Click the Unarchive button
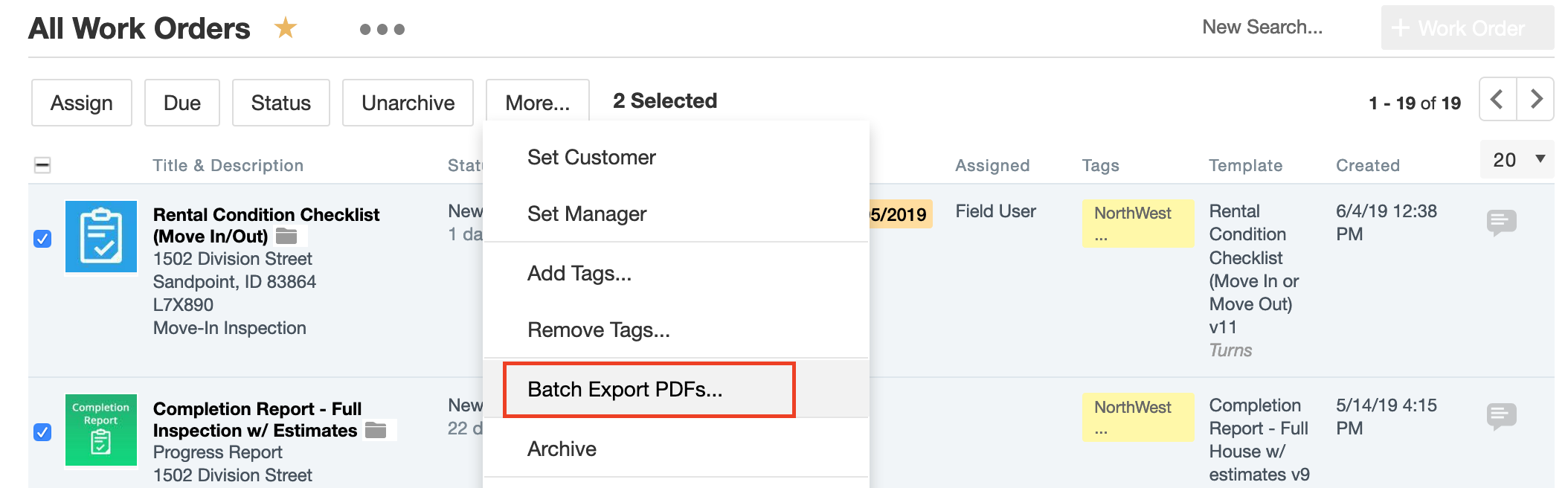The height and width of the screenshot is (488, 1568). point(408,103)
